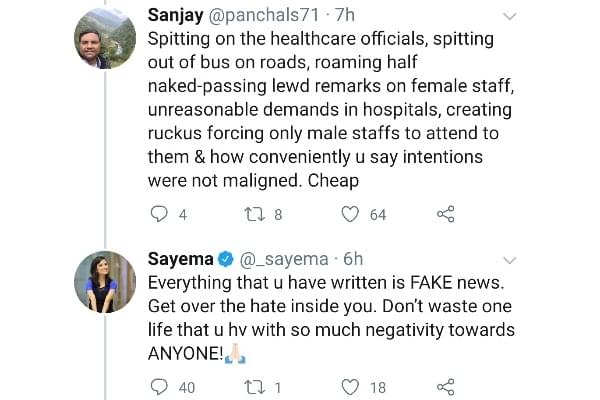Visit Sayema's profile via display name

click(180, 259)
